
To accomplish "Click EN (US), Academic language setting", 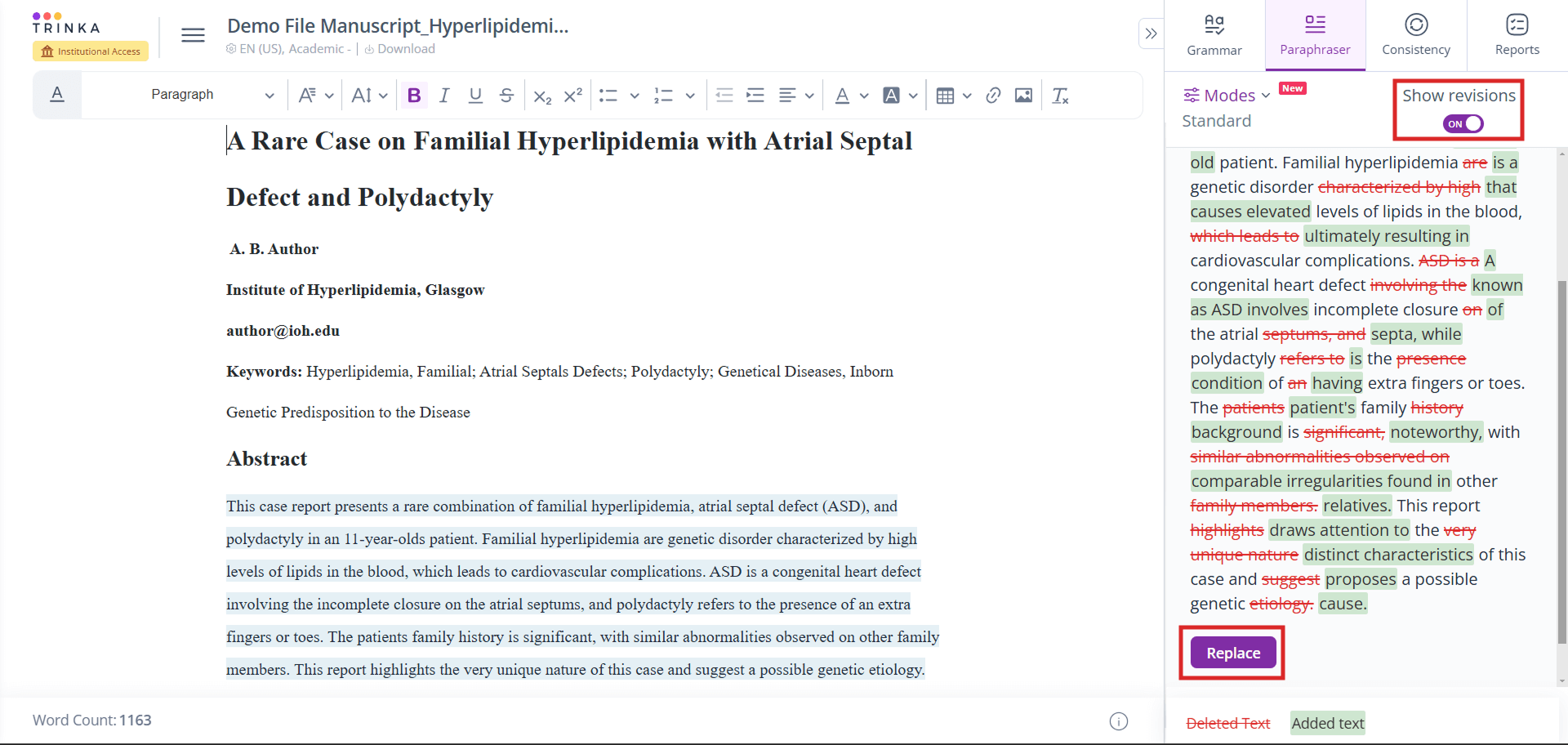I will [x=288, y=49].
